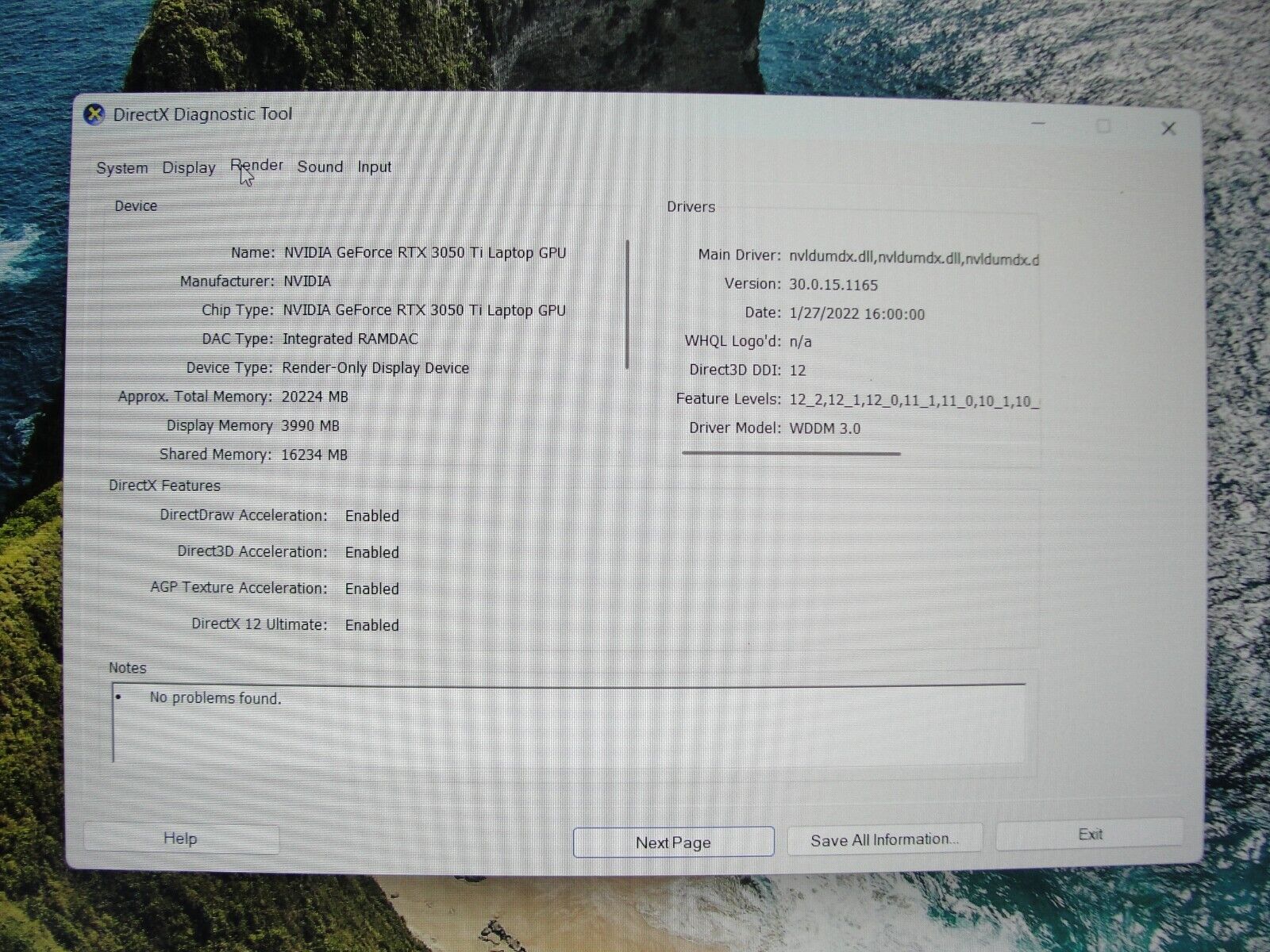Click DirectDraw Acceleration Enabled status
Viewport: 1270px width, 952px height.
[372, 516]
